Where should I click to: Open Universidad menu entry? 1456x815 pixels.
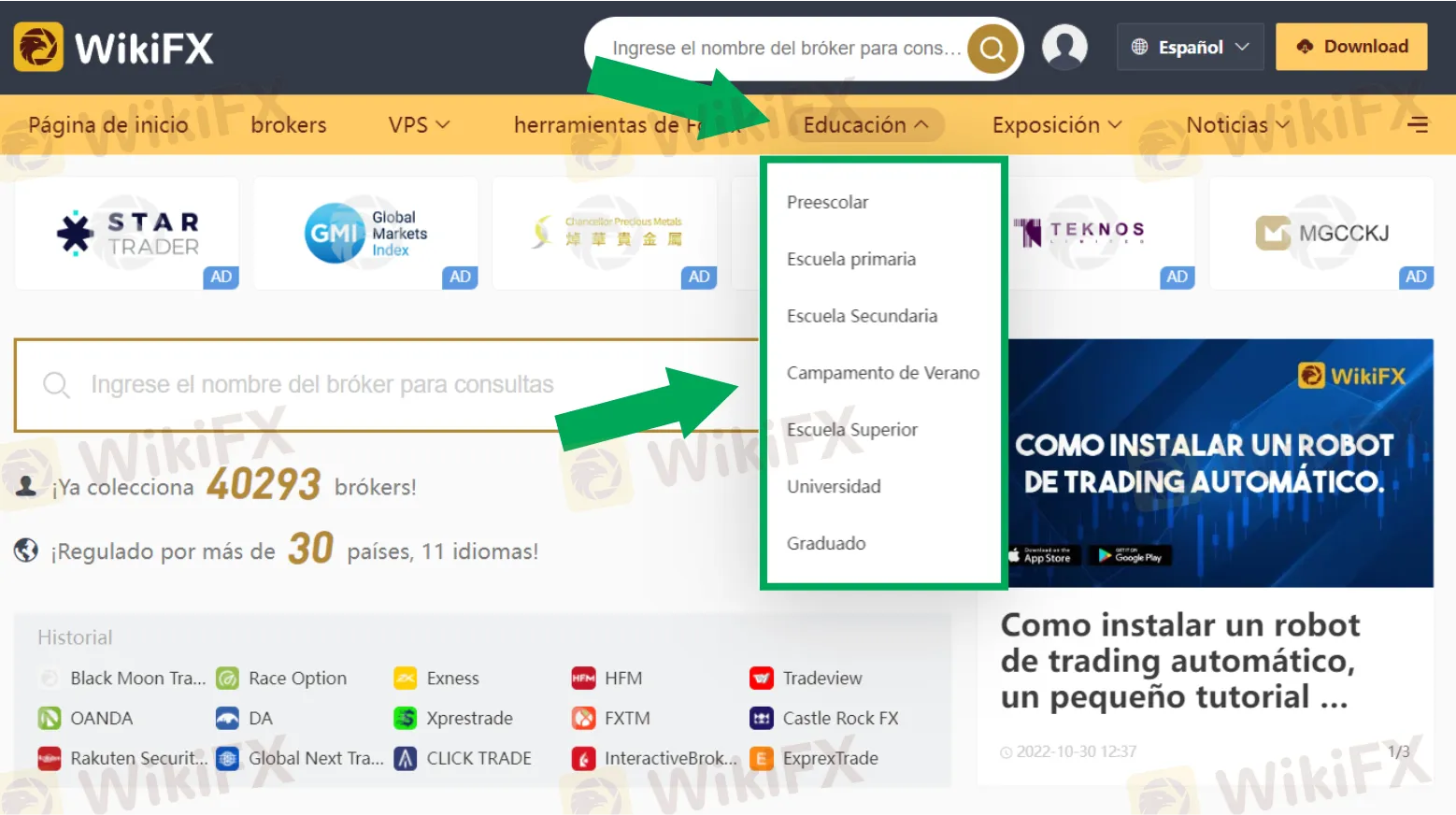[x=834, y=486]
